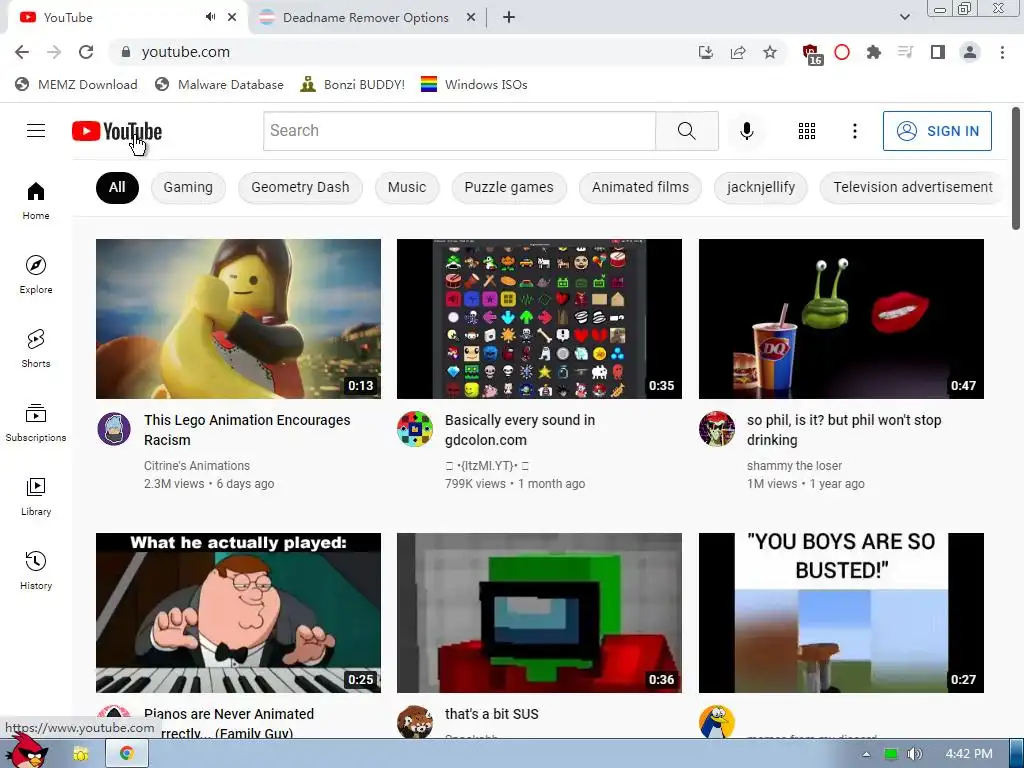
Task: Click the share page icon in the address bar
Action: (738, 52)
